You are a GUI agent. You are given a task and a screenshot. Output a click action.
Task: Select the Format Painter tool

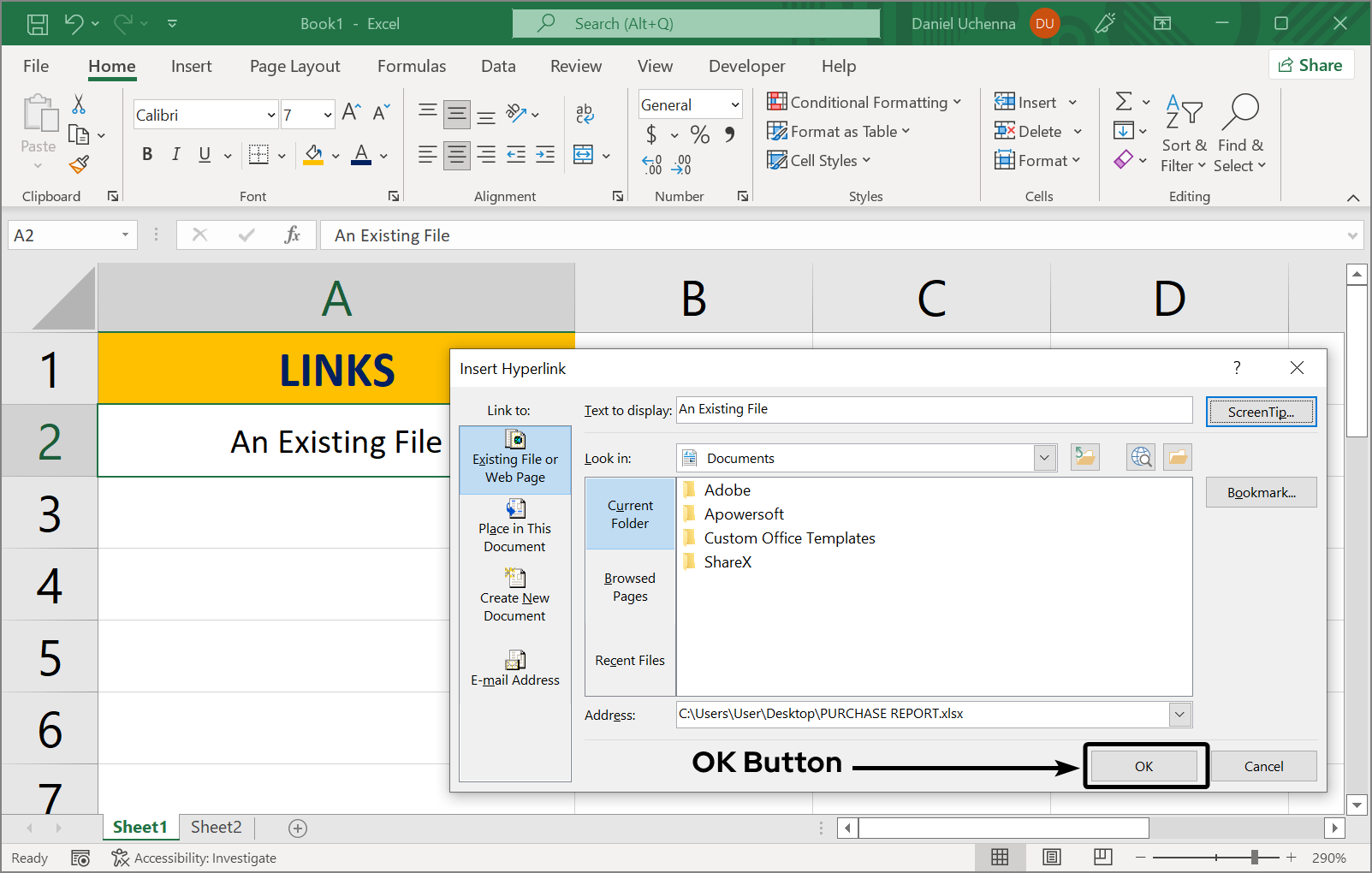[80, 164]
